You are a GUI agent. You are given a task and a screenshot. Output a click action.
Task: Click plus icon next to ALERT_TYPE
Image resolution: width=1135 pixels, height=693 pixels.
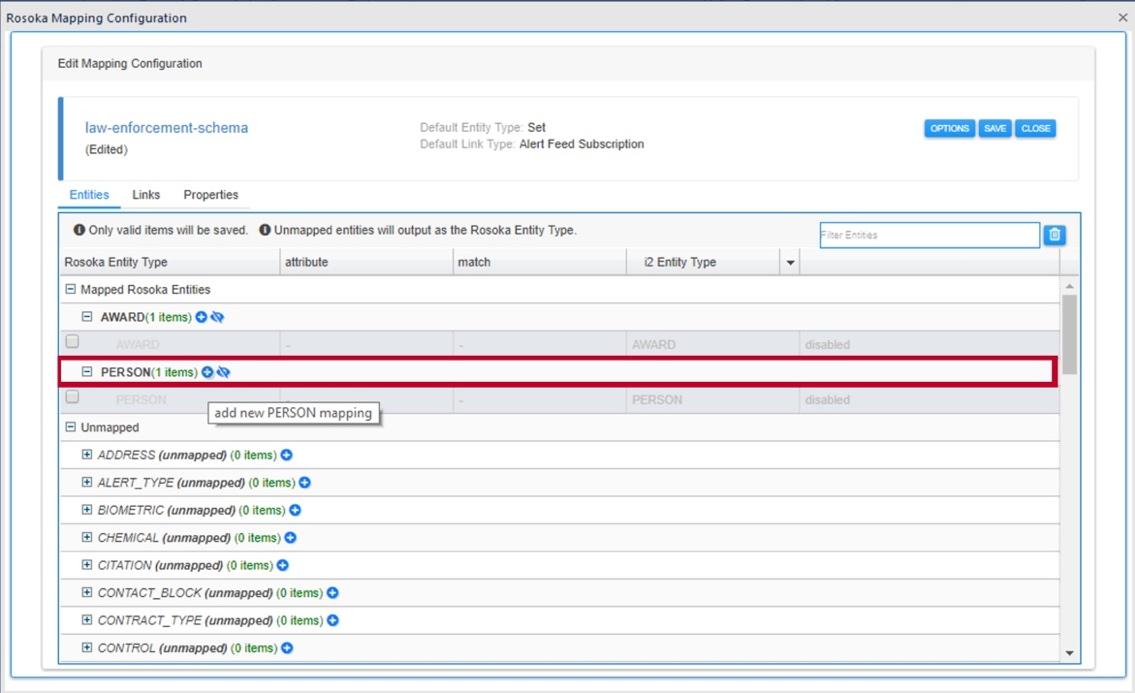(x=305, y=482)
